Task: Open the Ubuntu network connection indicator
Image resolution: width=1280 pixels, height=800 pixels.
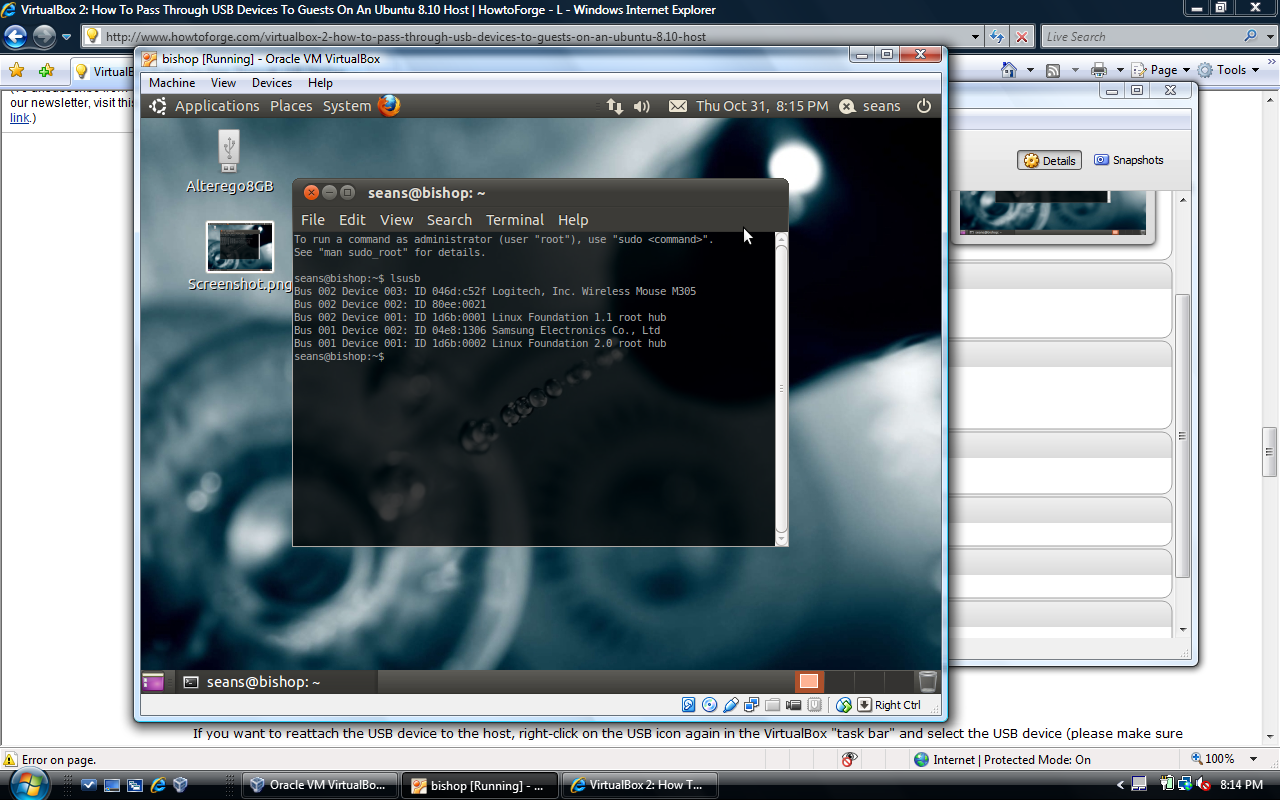Action: tap(615, 106)
